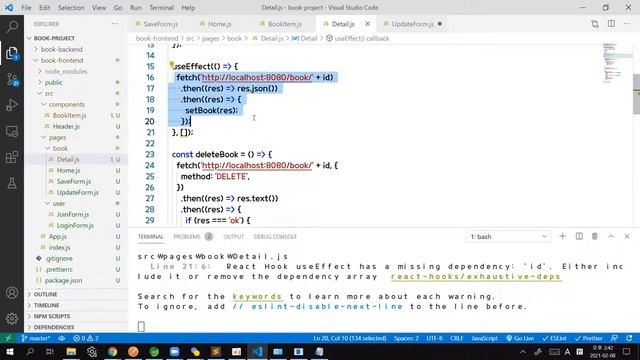Click the feedback icon in status bar
This screenshot has width=640, height=360.
click(614, 338)
